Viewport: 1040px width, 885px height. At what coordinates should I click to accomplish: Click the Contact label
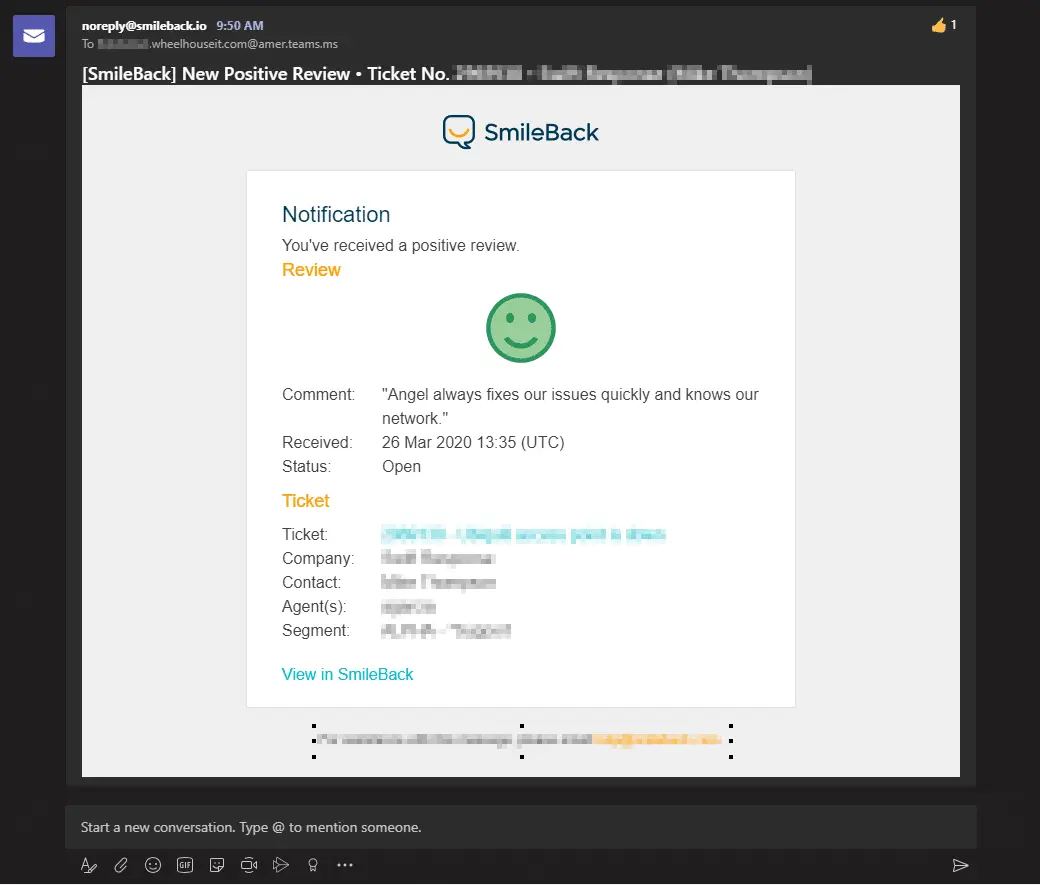click(x=312, y=582)
